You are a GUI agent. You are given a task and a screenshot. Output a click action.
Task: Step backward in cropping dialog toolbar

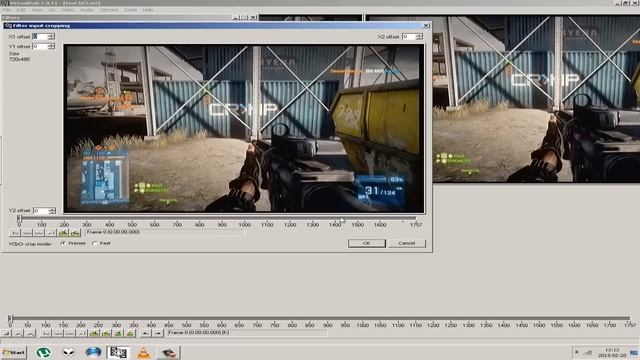[x=27, y=233]
